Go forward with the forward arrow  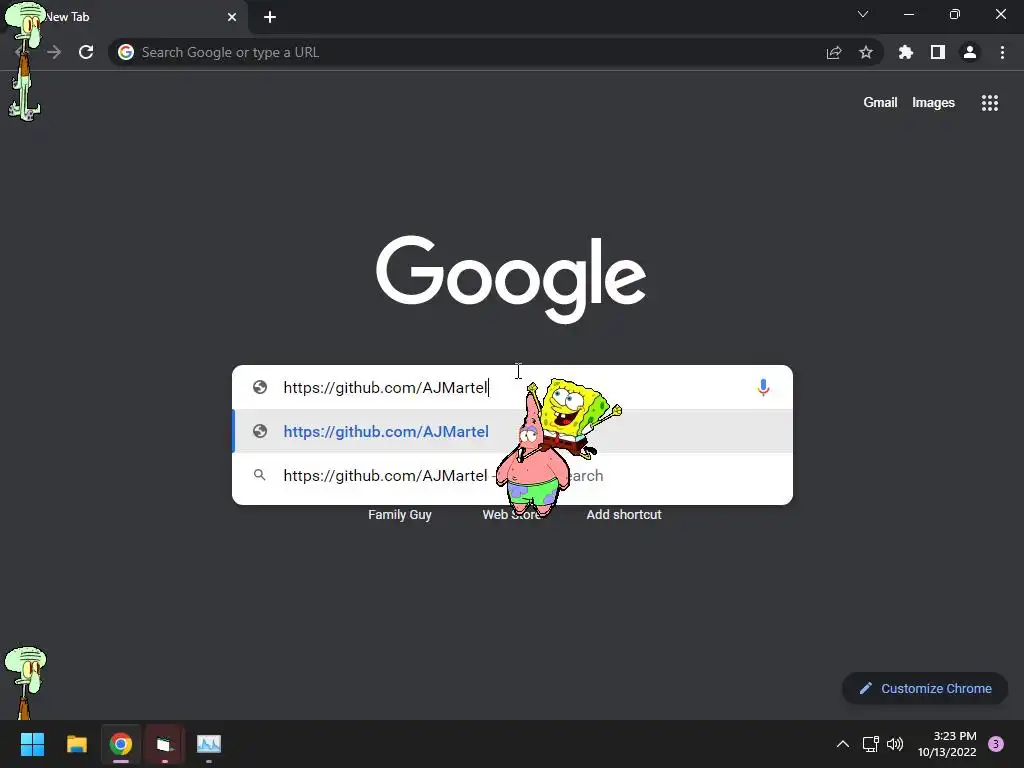tap(54, 52)
